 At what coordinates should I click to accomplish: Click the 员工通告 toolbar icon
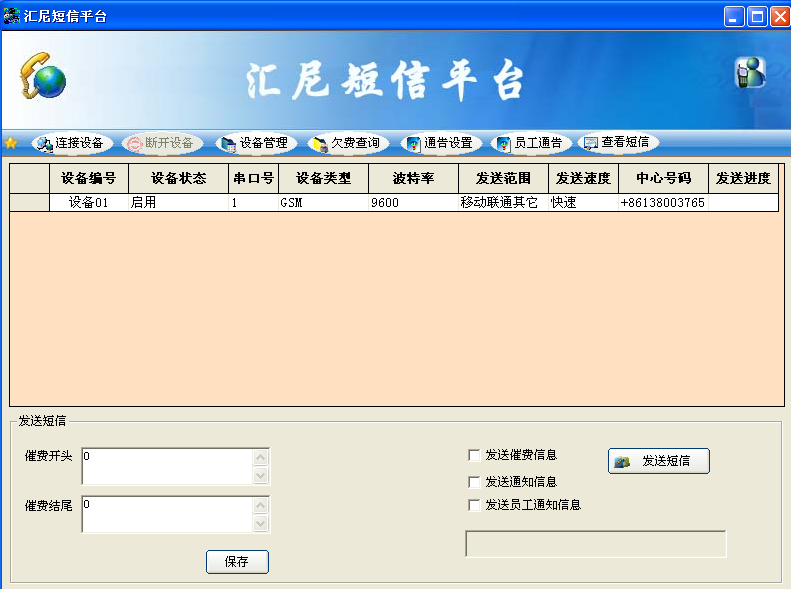tap(529, 143)
